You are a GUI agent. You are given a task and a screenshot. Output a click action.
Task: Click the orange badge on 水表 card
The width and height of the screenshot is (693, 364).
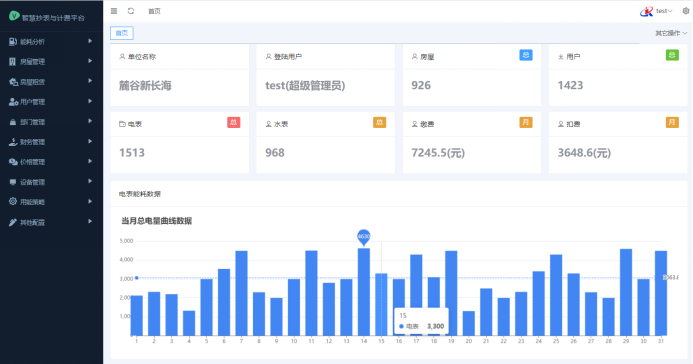coord(379,122)
